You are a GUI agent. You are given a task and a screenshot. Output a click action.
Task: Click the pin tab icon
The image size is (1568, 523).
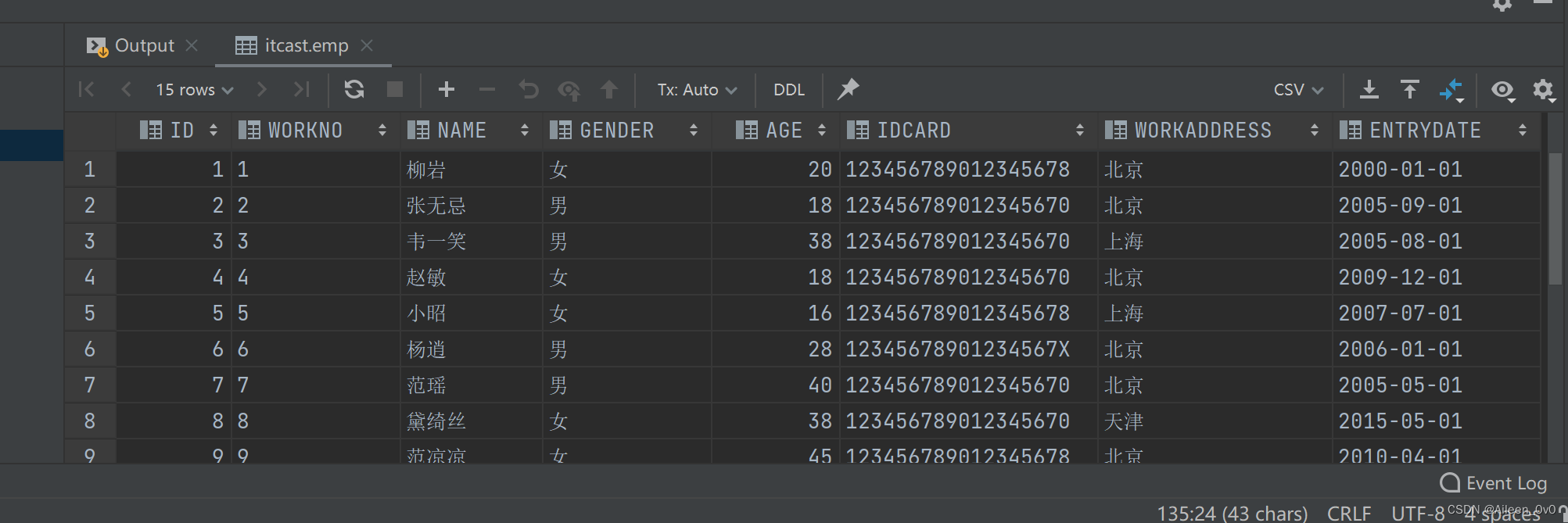coord(848,89)
